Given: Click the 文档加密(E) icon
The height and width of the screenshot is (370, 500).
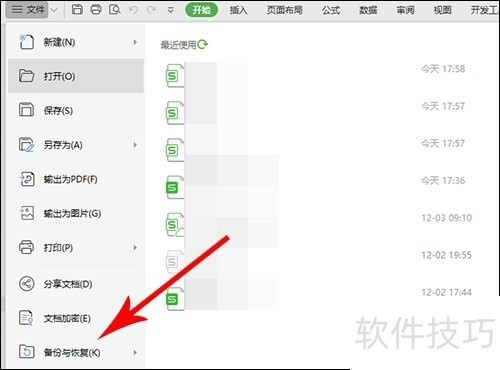Looking at the screenshot, I should pos(26,318).
